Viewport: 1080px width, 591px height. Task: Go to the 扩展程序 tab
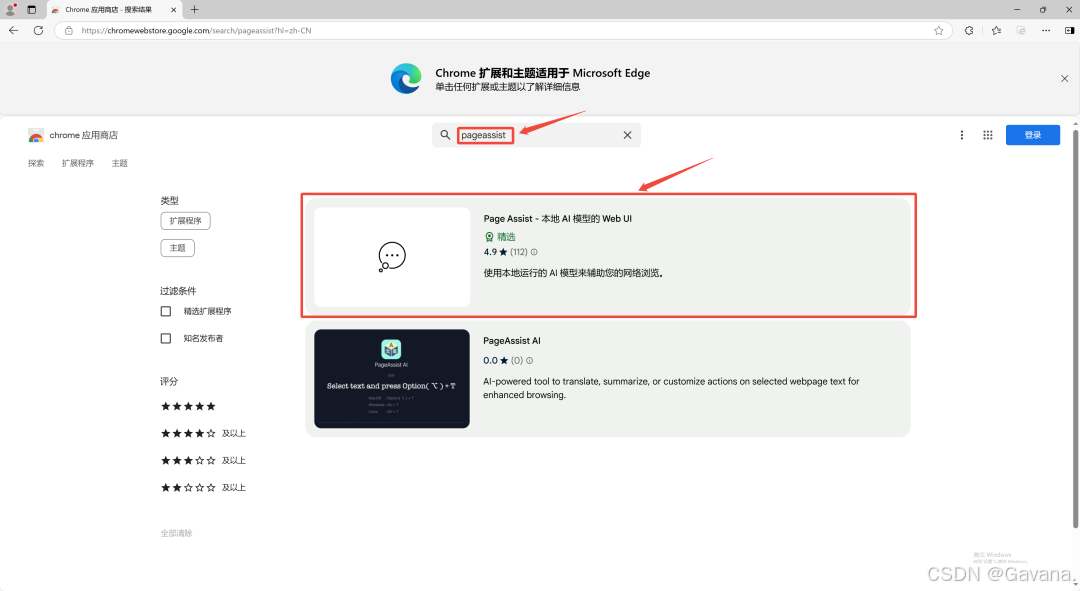[x=77, y=163]
